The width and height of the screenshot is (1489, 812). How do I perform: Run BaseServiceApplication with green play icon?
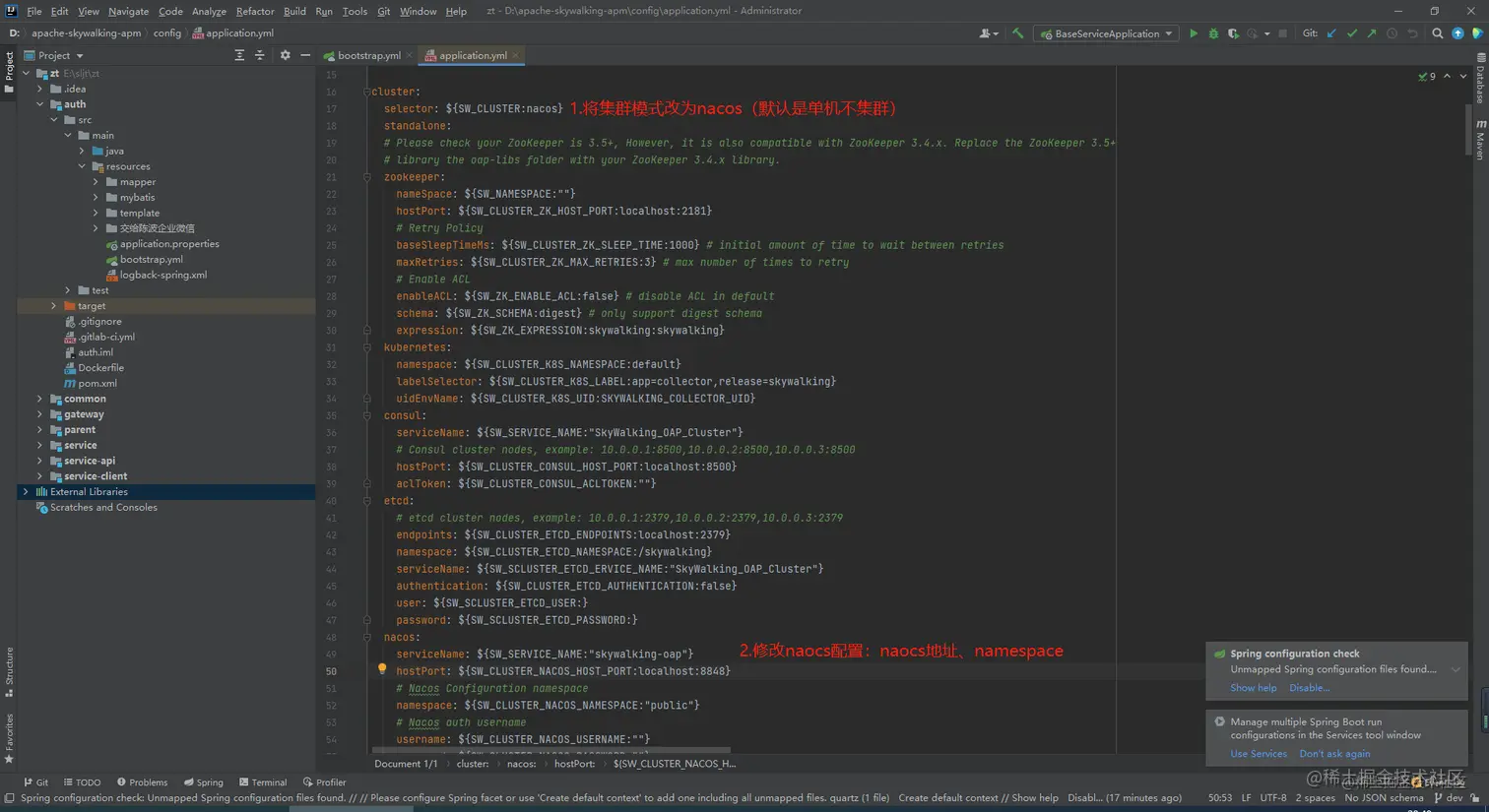(x=1193, y=33)
